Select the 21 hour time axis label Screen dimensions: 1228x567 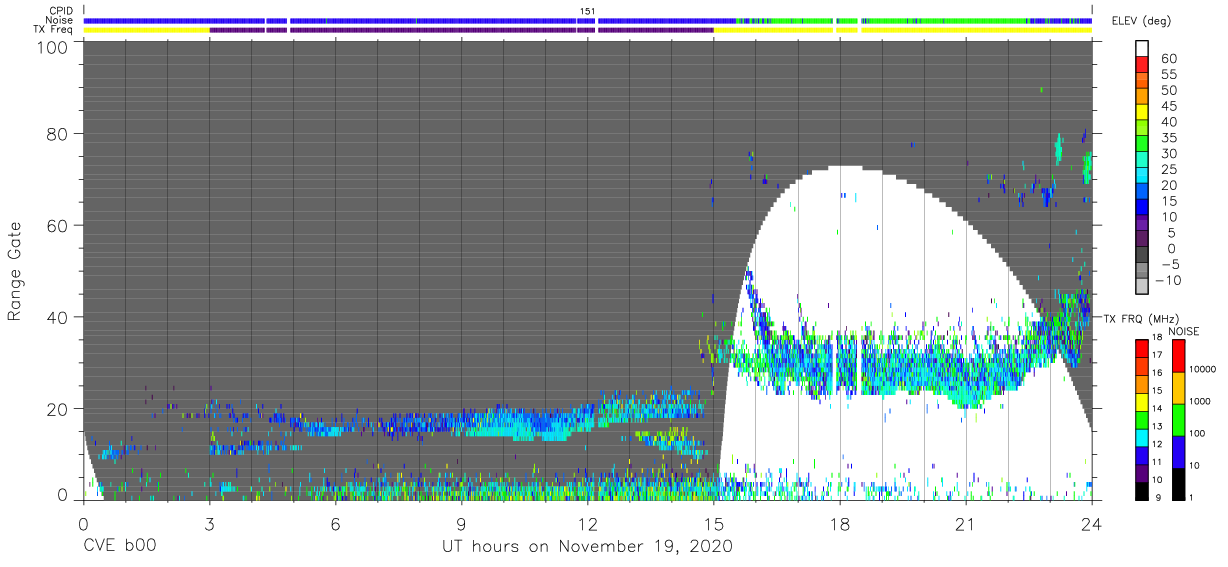click(966, 522)
